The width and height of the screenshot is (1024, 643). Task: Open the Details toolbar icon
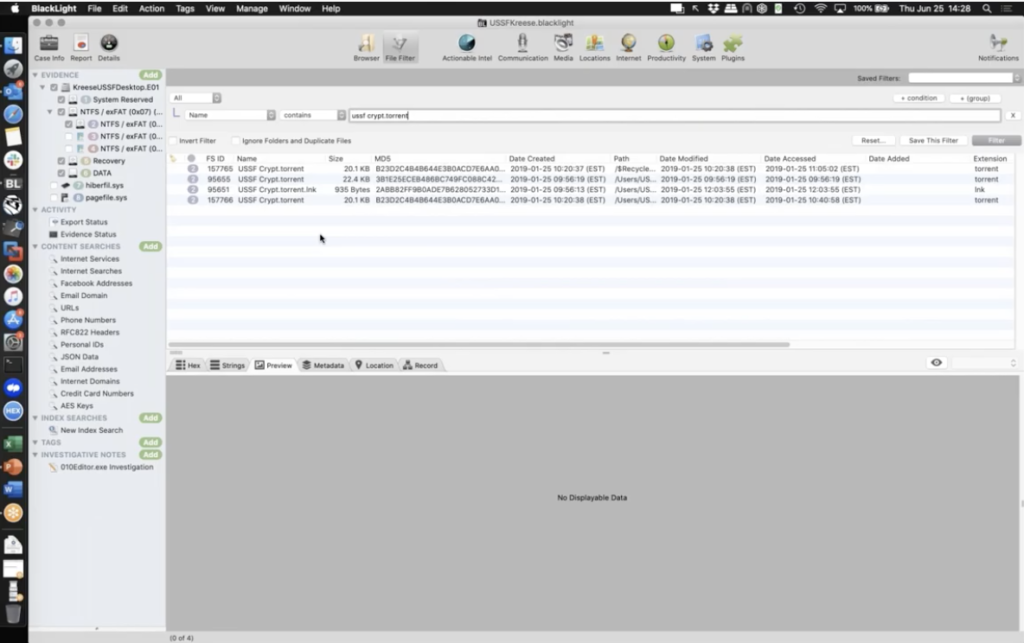[108, 48]
